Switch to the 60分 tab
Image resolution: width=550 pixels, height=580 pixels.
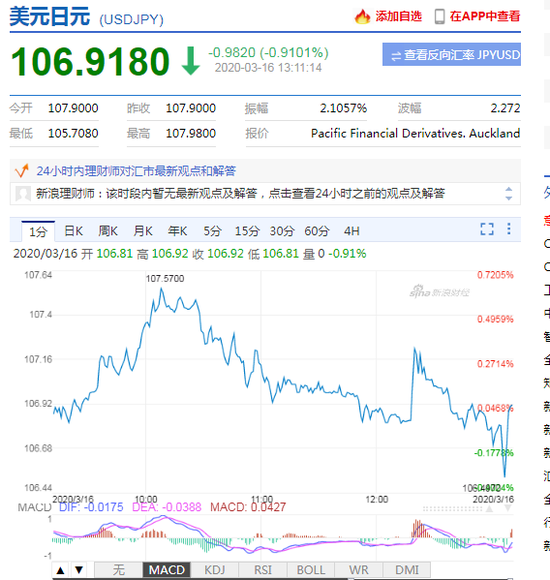[317, 231]
